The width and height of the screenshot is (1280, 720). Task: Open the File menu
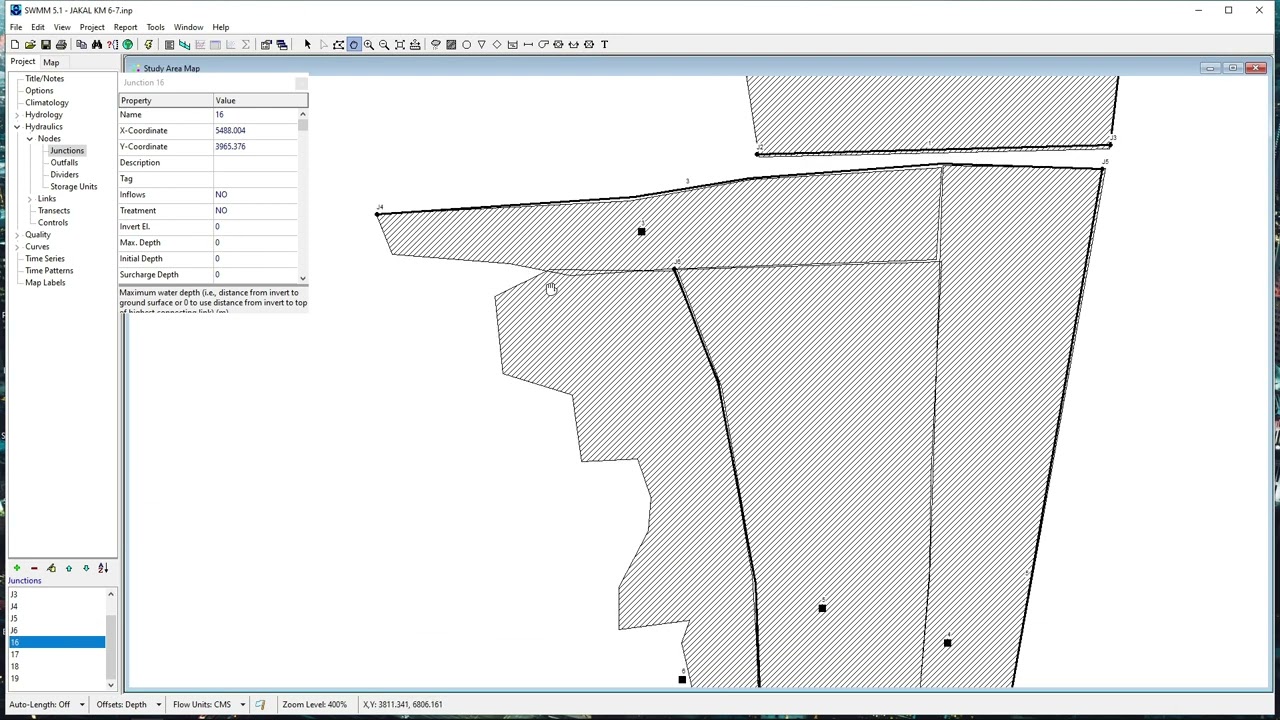point(16,27)
